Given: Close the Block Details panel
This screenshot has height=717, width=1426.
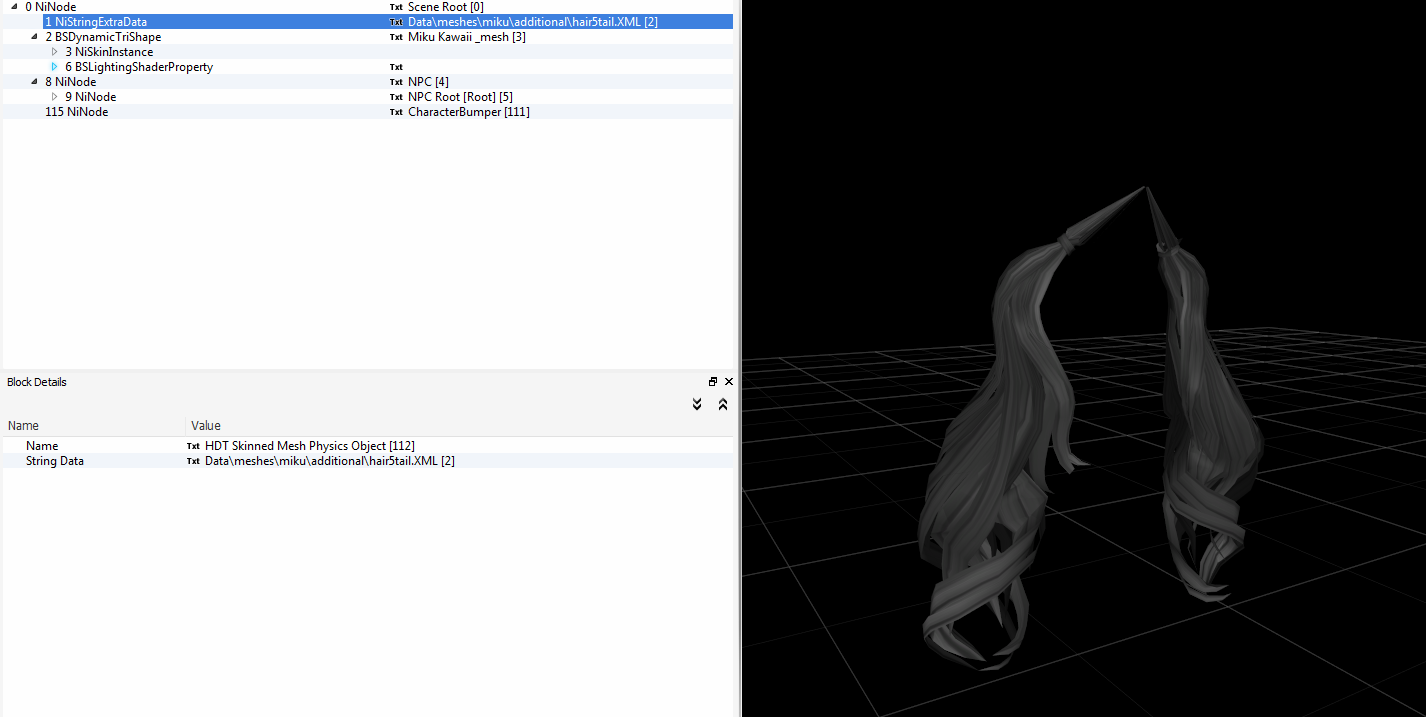Looking at the screenshot, I should [729, 382].
